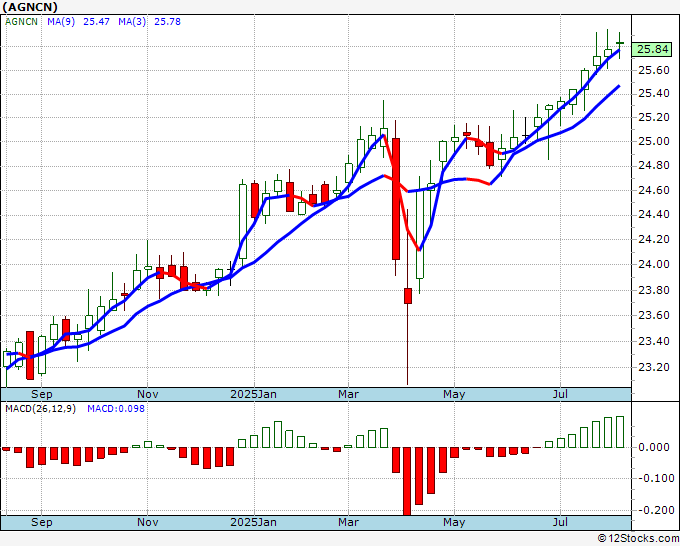Click the AGNCN legend label

pos(21,22)
